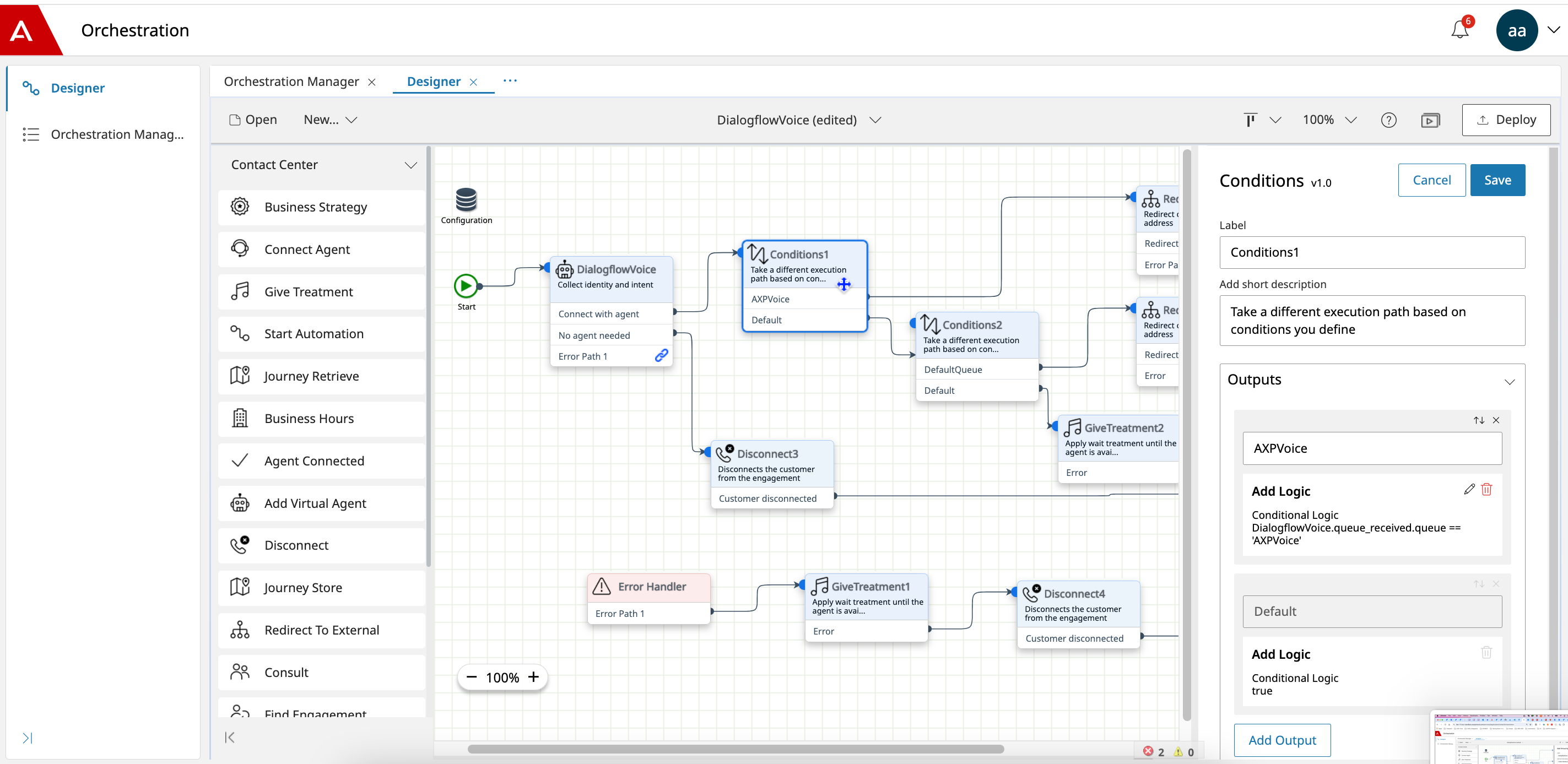
Task: Delete AXPVoice logic with red trash icon
Action: click(1486, 489)
